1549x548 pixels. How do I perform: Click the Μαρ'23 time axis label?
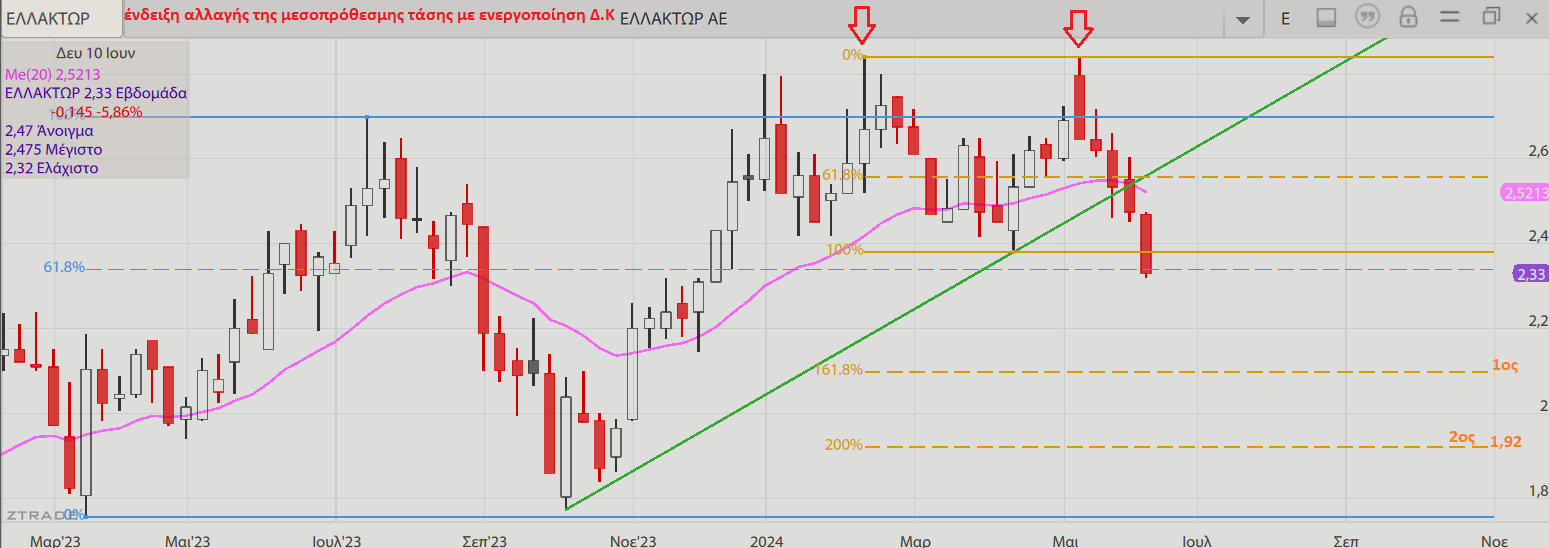point(55,540)
